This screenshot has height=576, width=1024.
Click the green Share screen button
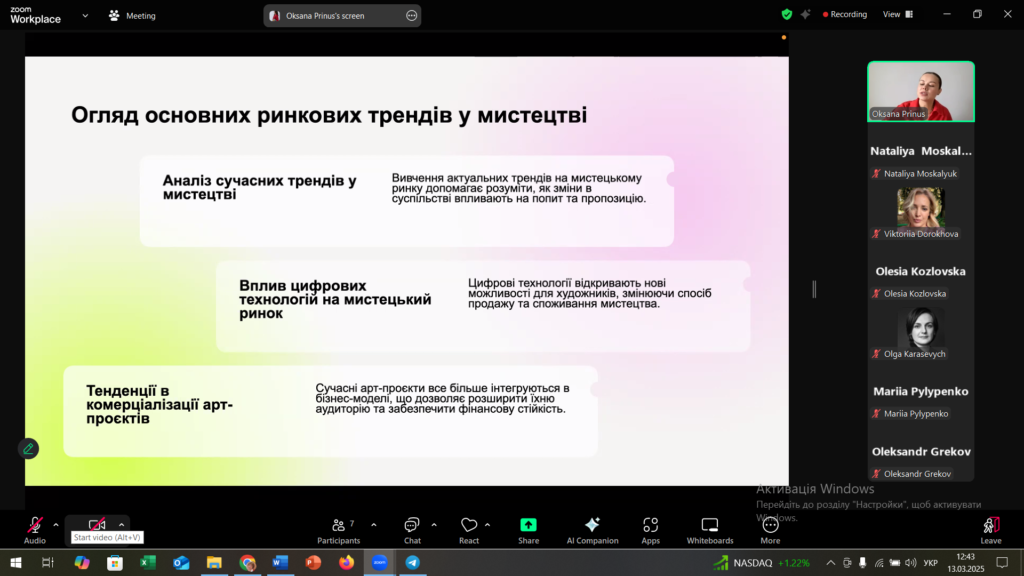point(528,530)
